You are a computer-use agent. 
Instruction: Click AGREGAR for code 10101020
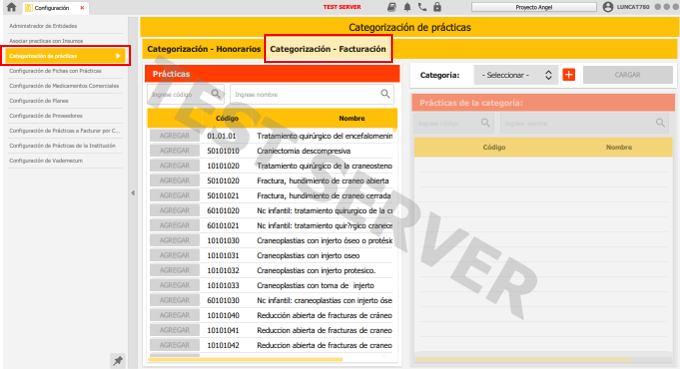pyautogui.click(x=174, y=166)
